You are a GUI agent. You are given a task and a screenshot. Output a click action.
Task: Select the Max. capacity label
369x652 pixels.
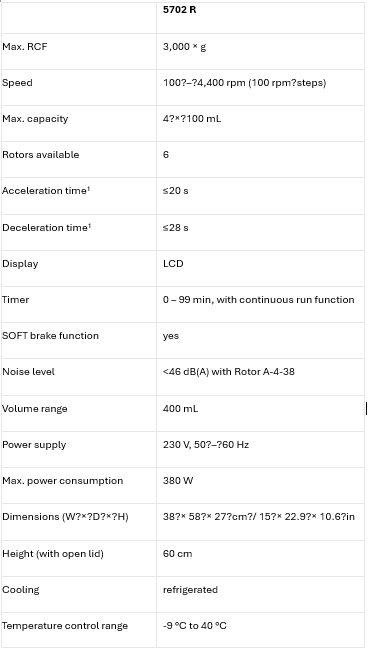tap(35, 119)
